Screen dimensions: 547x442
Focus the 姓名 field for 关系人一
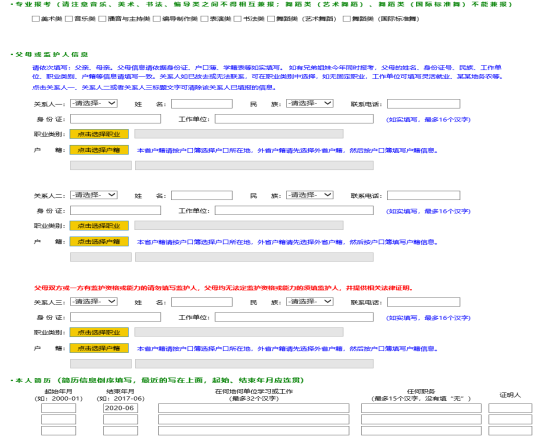coord(202,104)
